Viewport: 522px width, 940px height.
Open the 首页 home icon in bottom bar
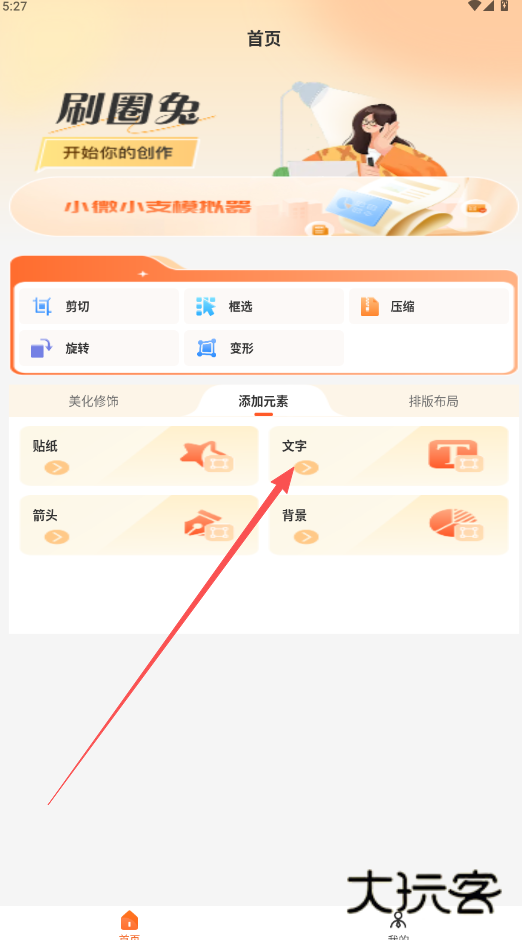coord(129,920)
